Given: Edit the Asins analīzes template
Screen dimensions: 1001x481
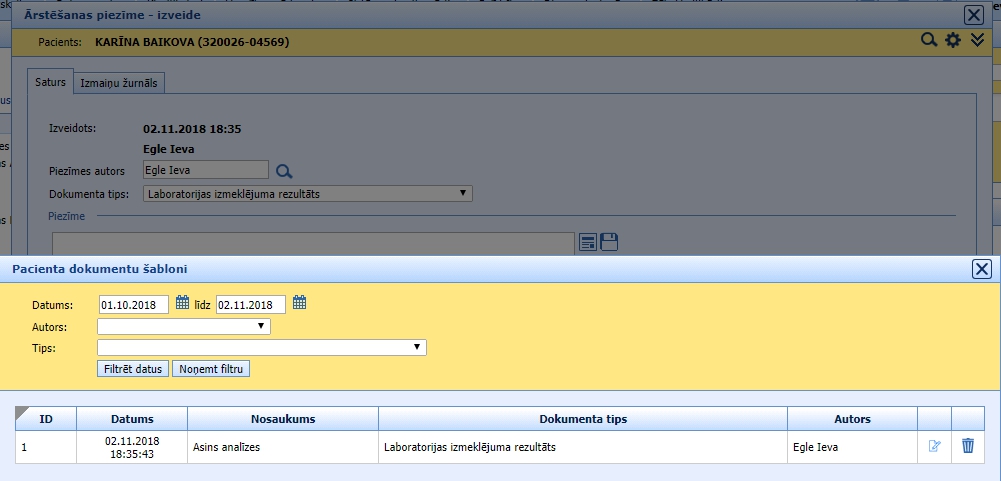Looking at the screenshot, I should (934, 446).
